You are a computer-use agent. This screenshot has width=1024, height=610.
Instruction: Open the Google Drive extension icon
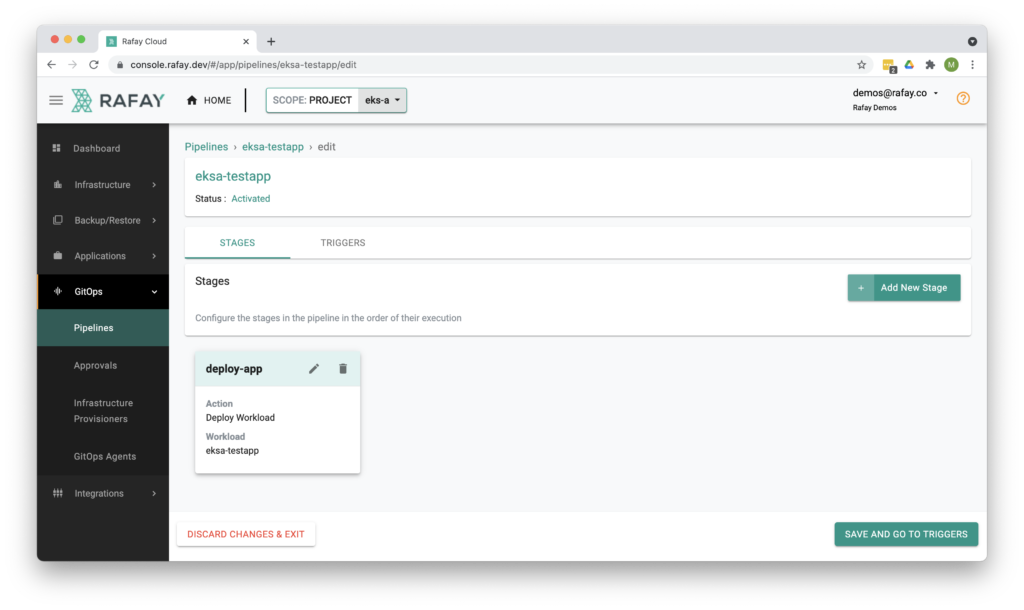point(909,65)
